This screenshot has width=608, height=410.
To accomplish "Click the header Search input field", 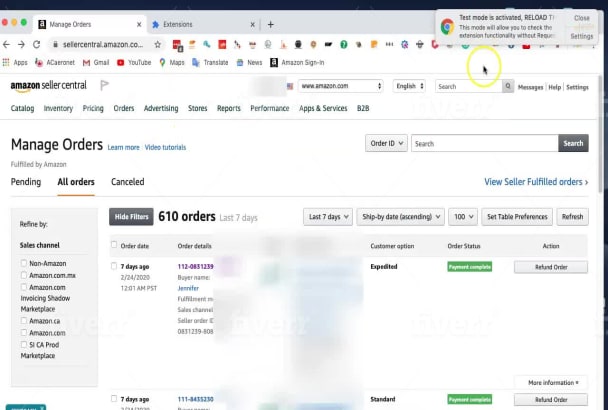I will [x=469, y=86].
